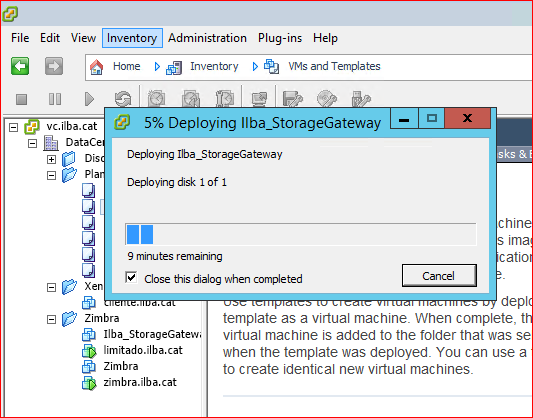The height and width of the screenshot is (418, 533).
Task: Go to Inventory in breadcrumb
Action: tap(214, 66)
